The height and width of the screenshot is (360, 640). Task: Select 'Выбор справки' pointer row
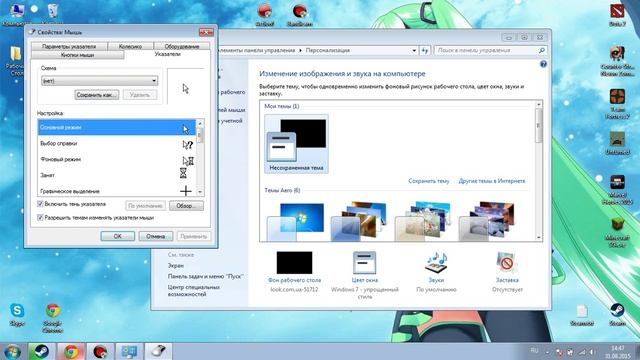117,144
